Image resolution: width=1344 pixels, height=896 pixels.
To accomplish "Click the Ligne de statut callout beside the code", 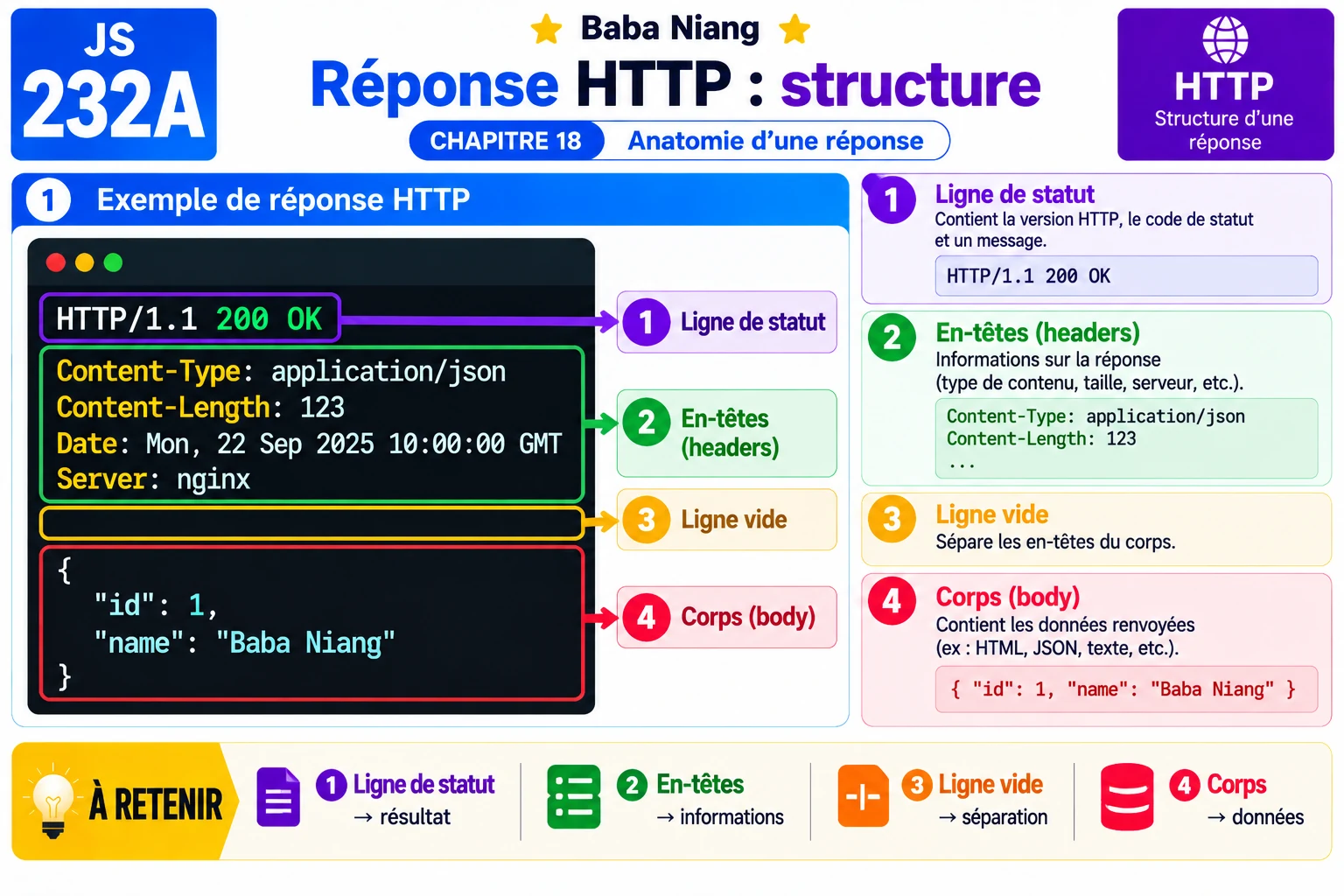I will [726, 322].
